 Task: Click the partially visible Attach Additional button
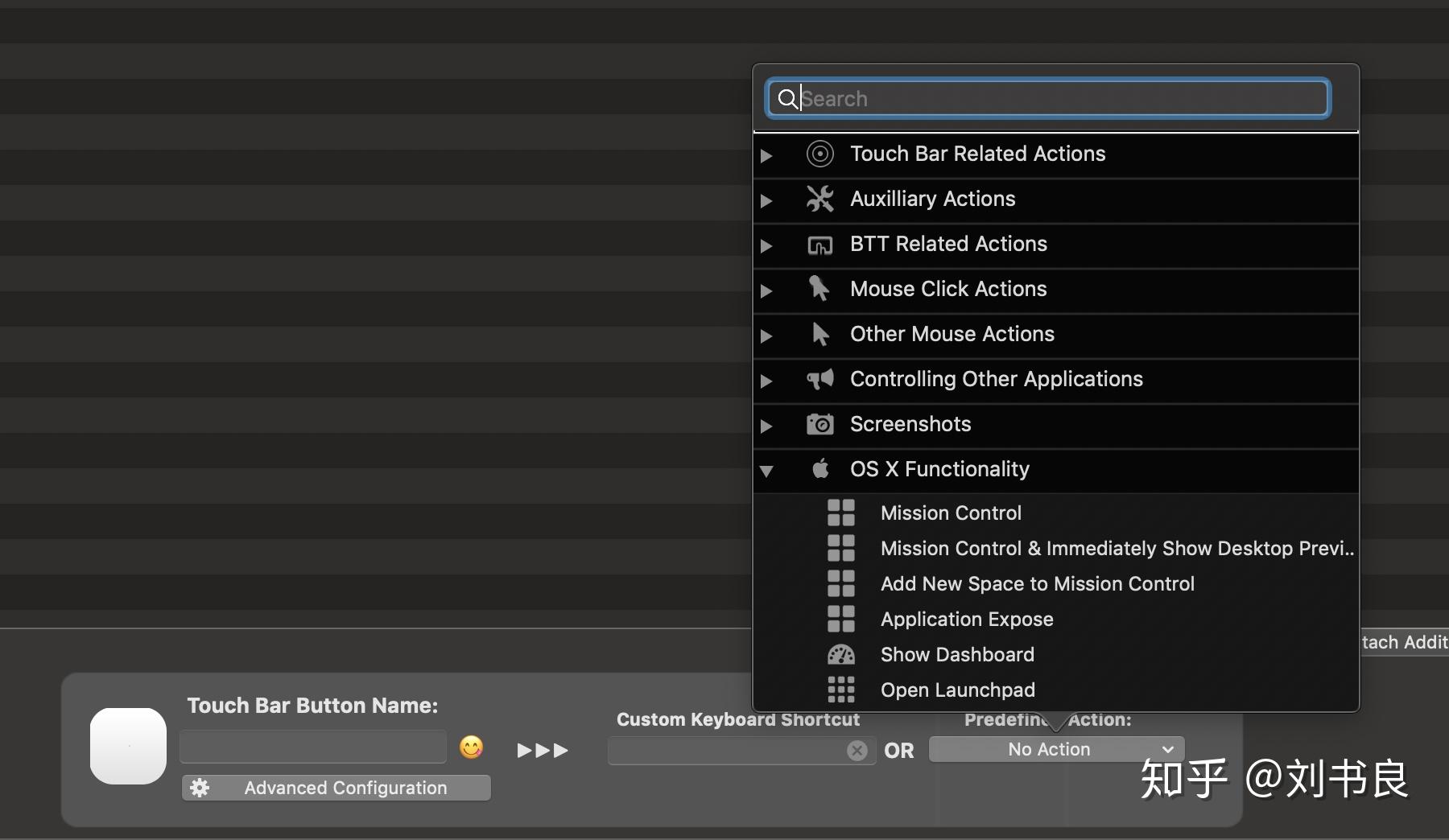coord(1404,642)
